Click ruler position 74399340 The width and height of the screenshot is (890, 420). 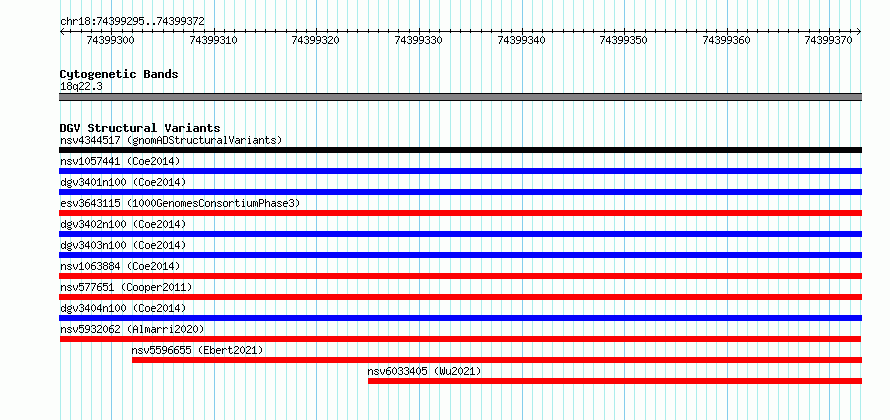pyautogui.click(x=520, y=40)
